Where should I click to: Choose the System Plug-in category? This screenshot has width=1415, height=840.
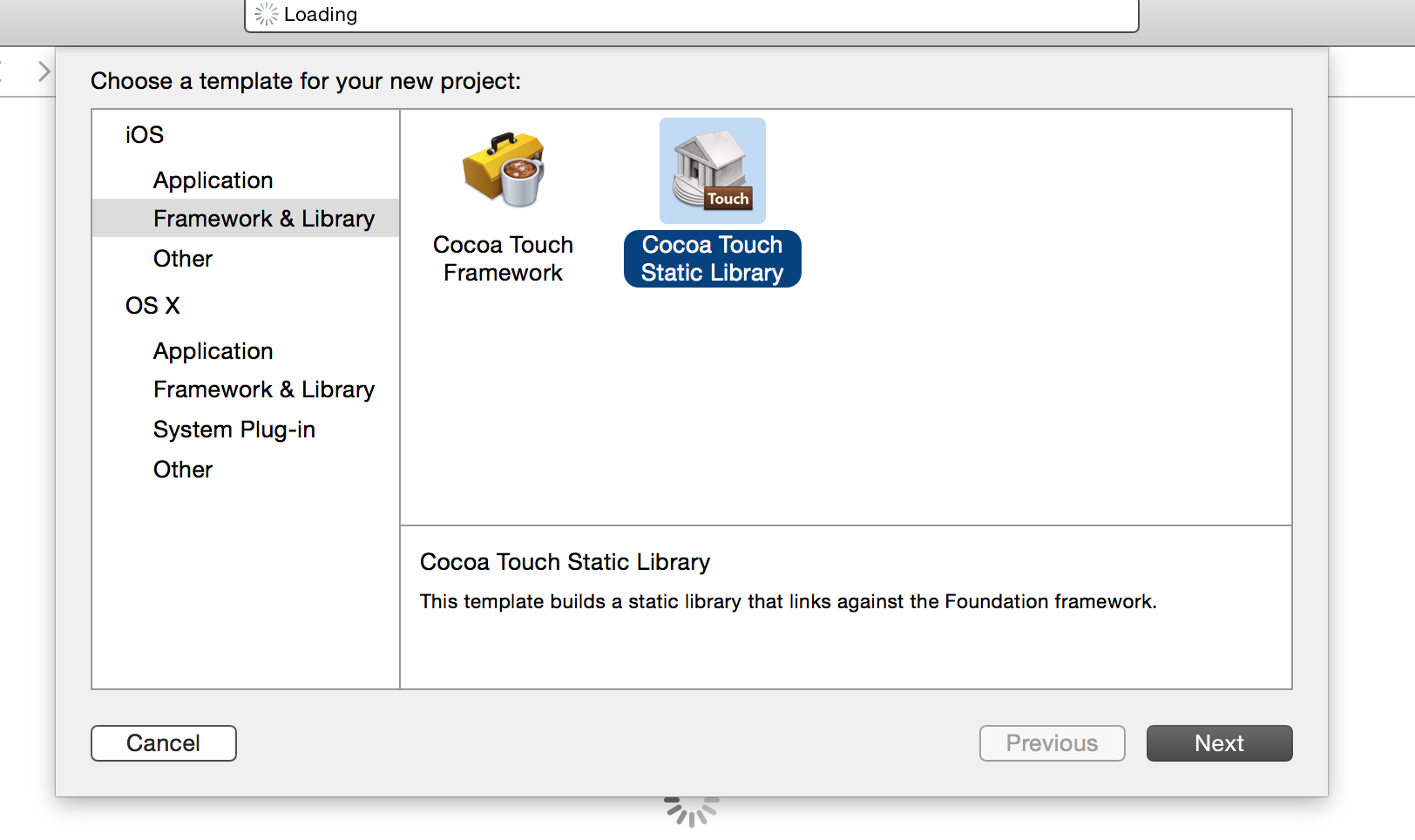pyautogui.click(x=234, y=430)
